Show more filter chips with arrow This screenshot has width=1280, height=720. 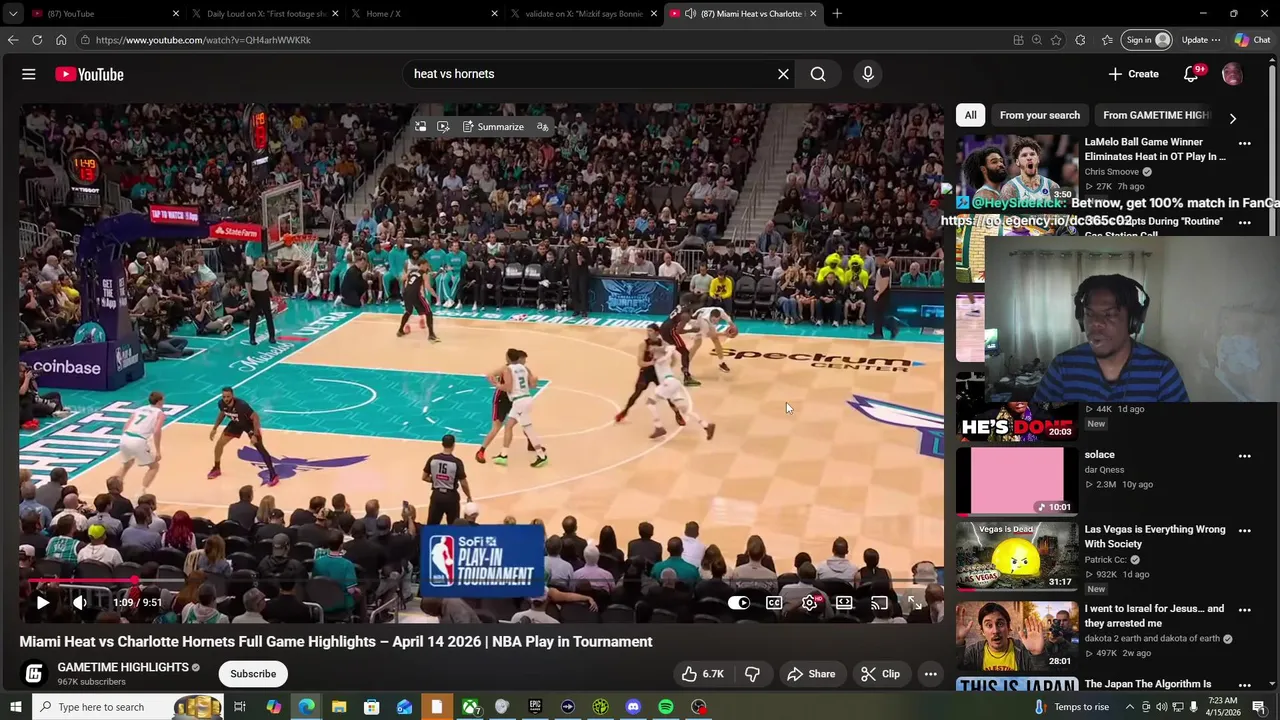pos(1232,118)
